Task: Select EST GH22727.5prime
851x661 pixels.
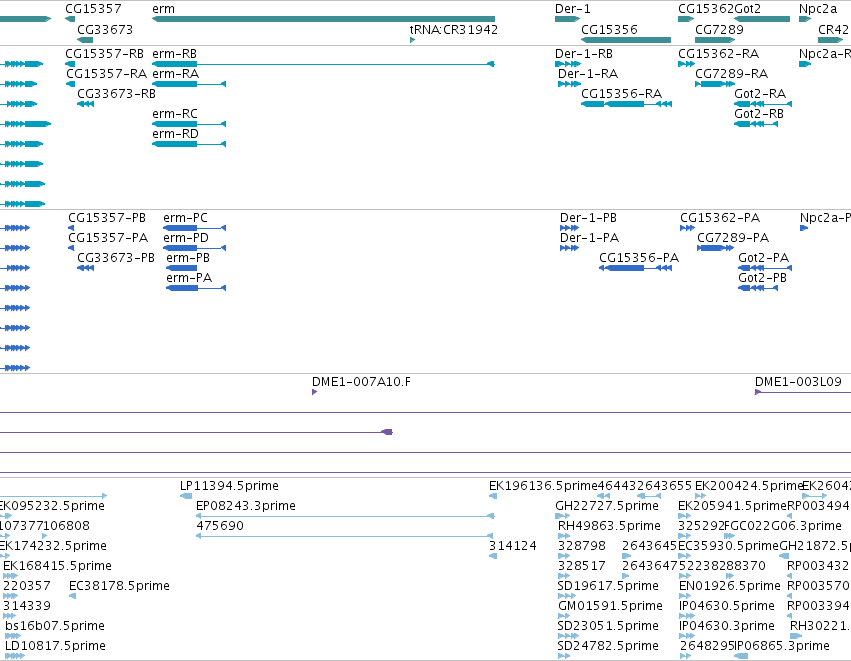Action: click(606, 506)
